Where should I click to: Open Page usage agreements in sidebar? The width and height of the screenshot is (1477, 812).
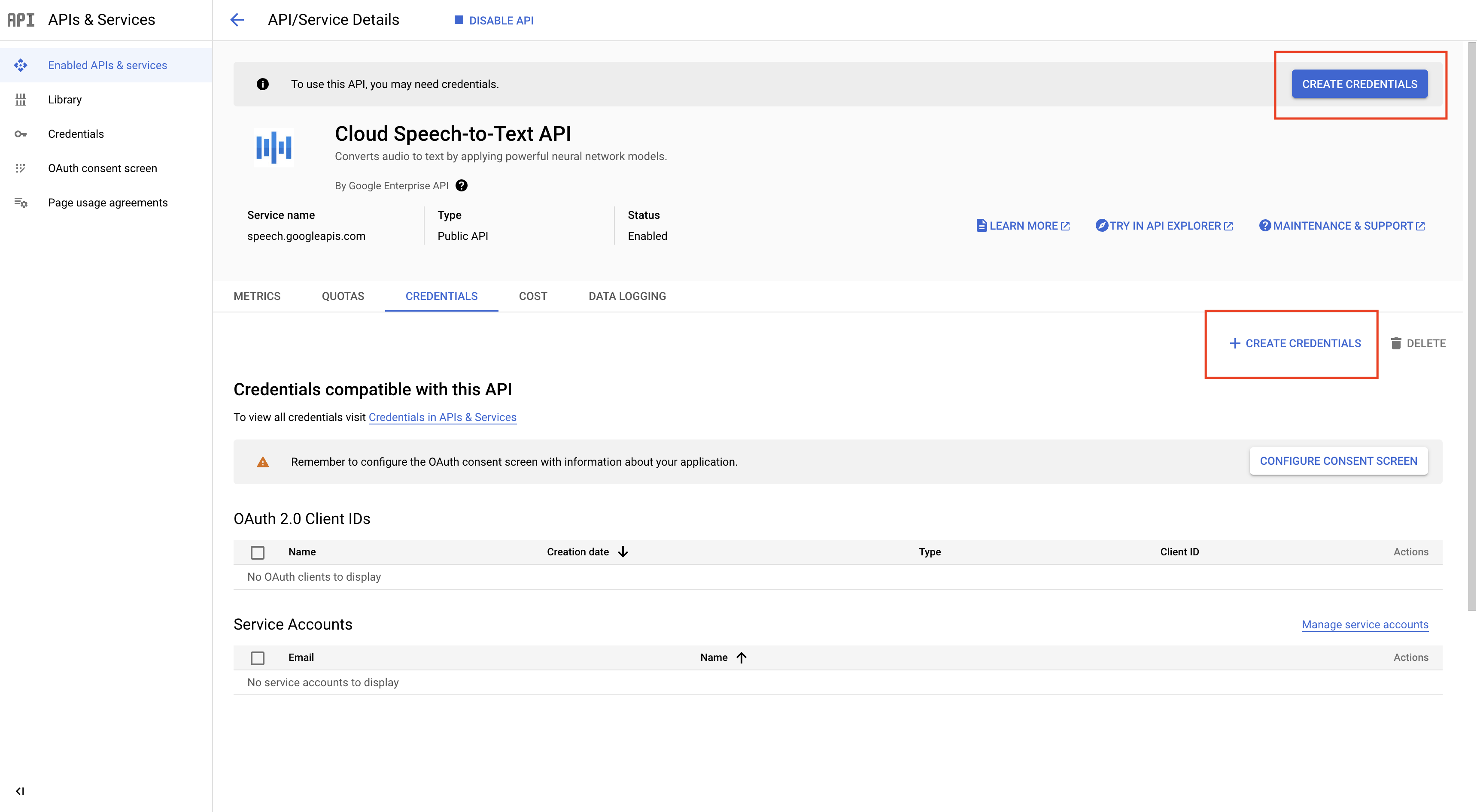(106, 203)
